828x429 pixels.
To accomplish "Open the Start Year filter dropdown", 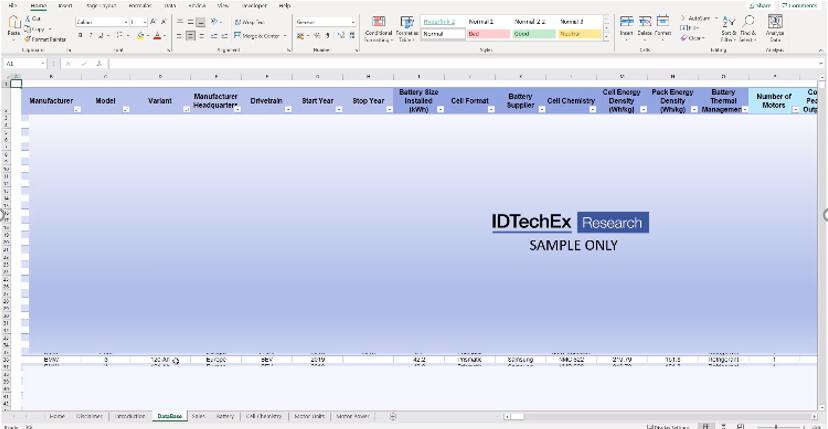I will coord(339,109).
